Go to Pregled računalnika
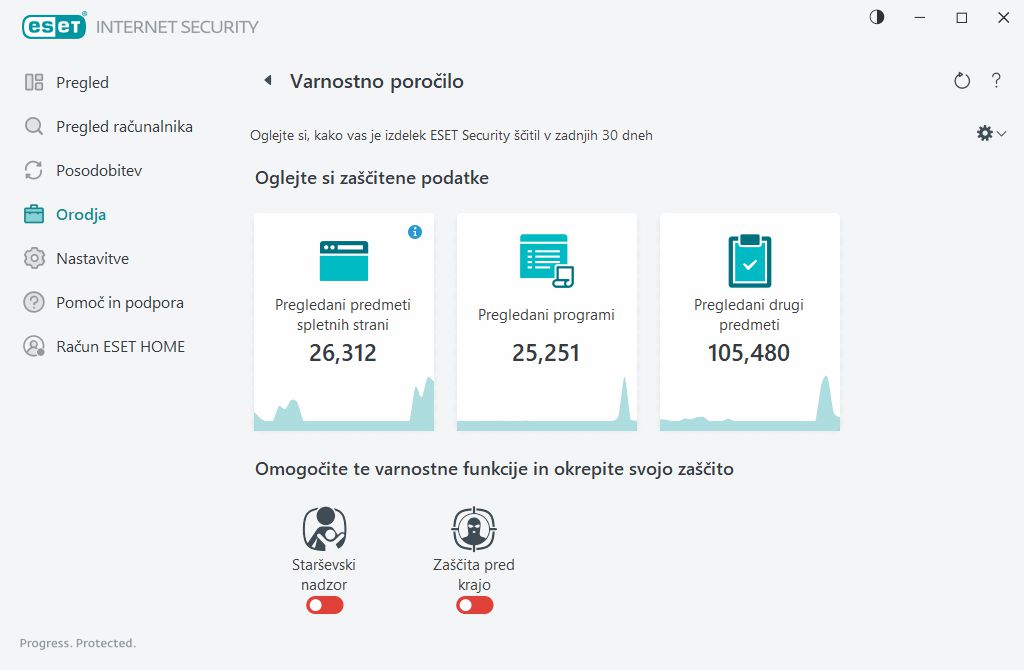1024x670 pixels. click(124, 127)
